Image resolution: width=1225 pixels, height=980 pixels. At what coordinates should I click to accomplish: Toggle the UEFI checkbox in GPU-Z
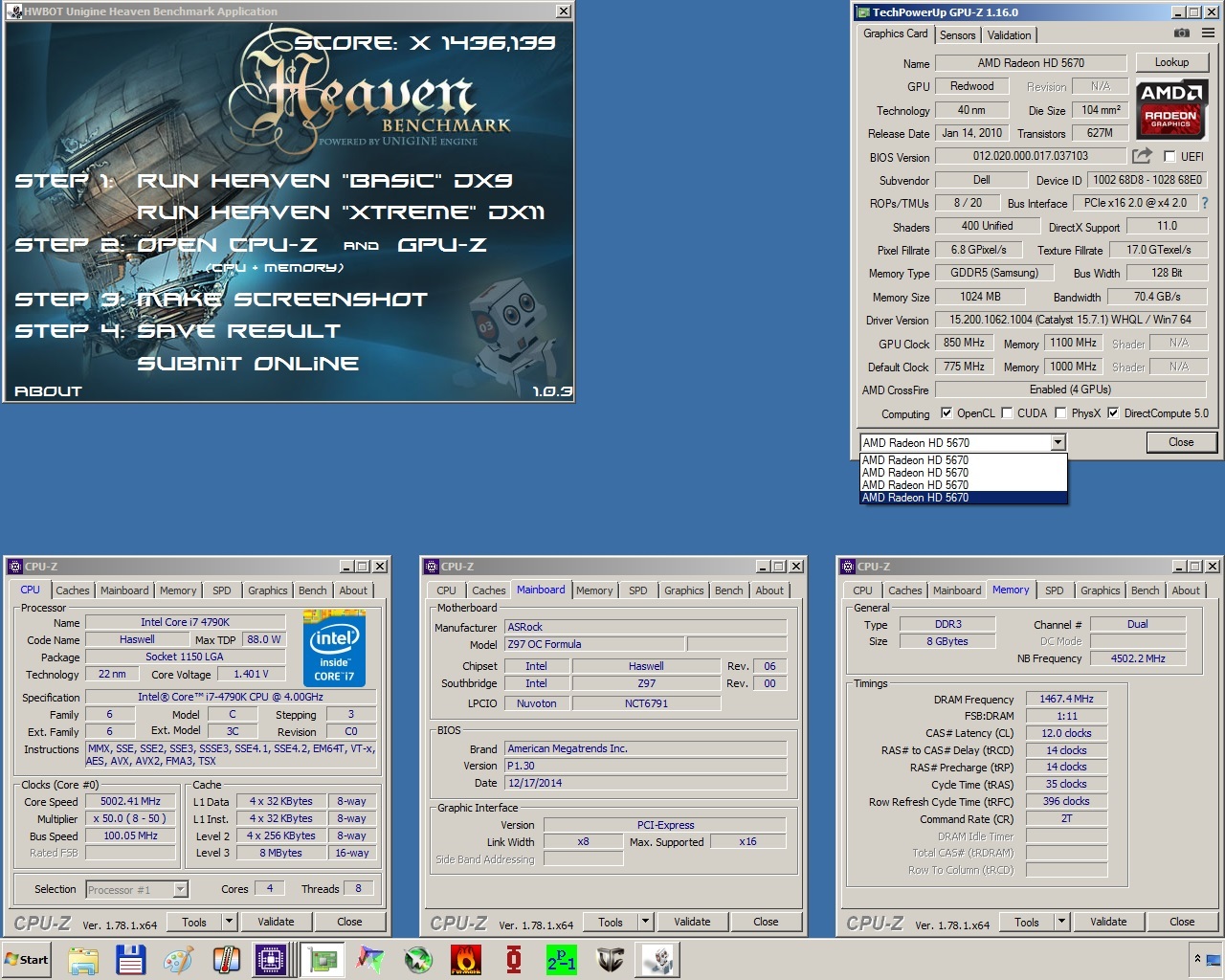point(1169,156)
